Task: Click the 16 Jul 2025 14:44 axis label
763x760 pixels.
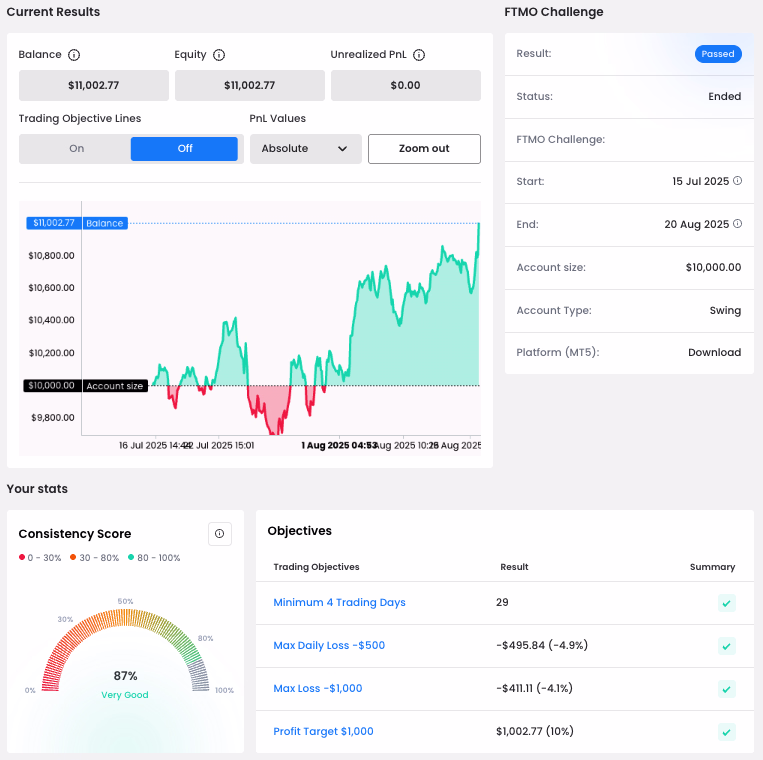Action: pyautogui.click(x=153, y=445)
